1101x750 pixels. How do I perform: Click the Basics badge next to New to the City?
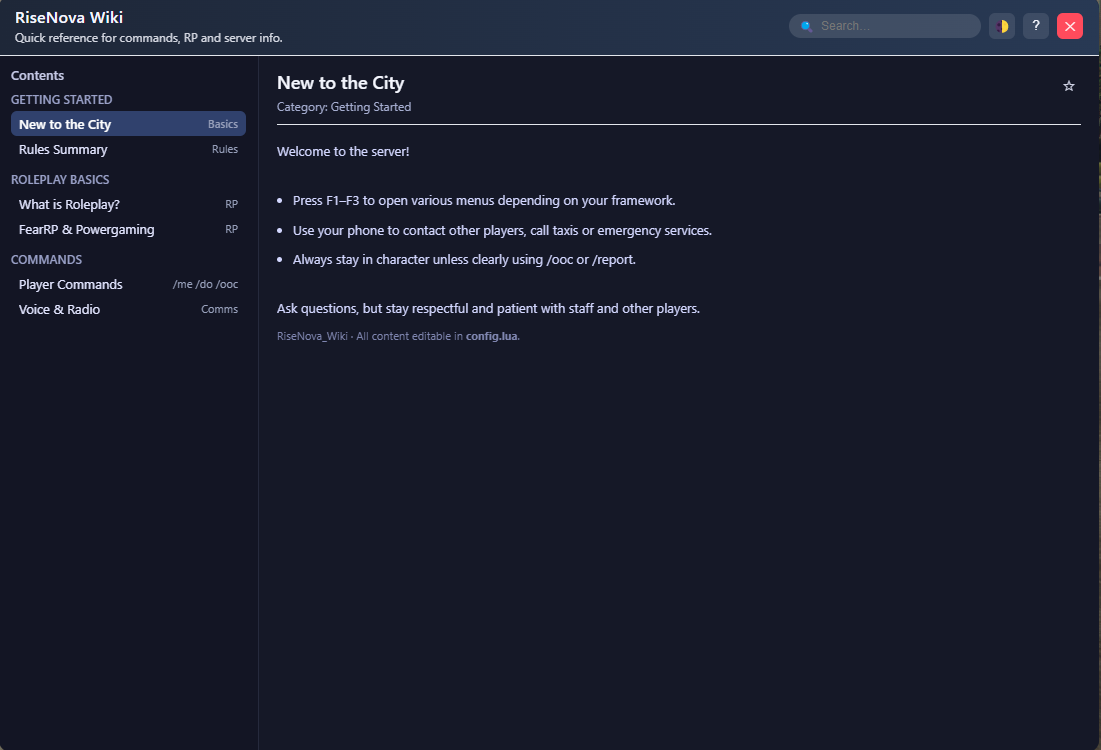[x=224, y=123]
